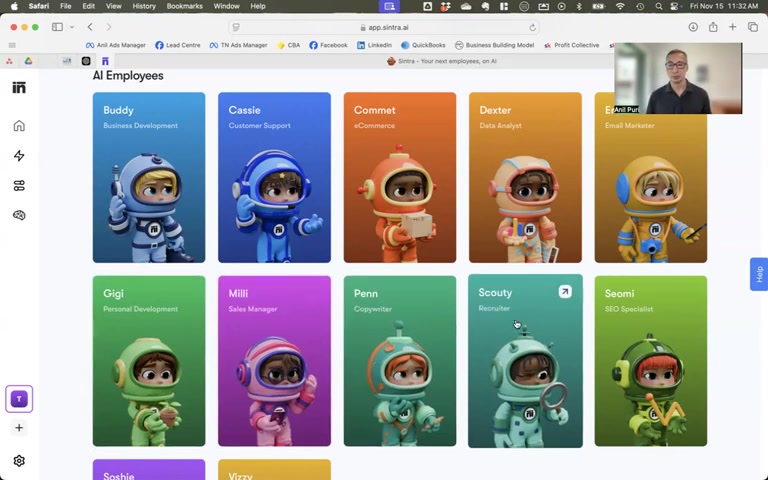
Task: Open the Business Building Model bookmark
Action: pos(494,45)
